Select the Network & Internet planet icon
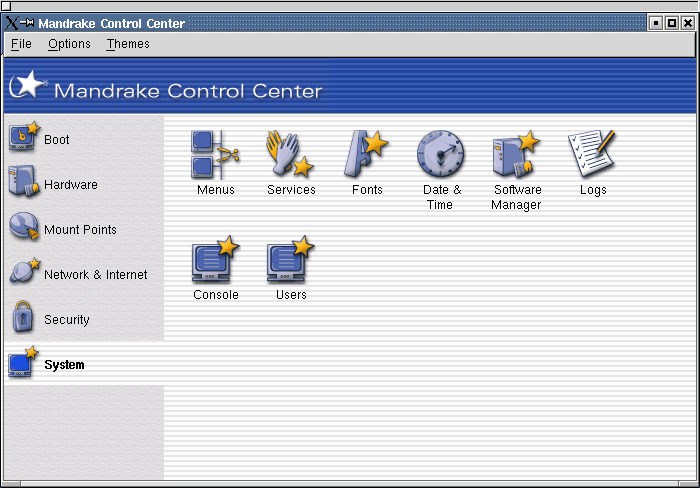The image size is (700, 488). (25, 271)
